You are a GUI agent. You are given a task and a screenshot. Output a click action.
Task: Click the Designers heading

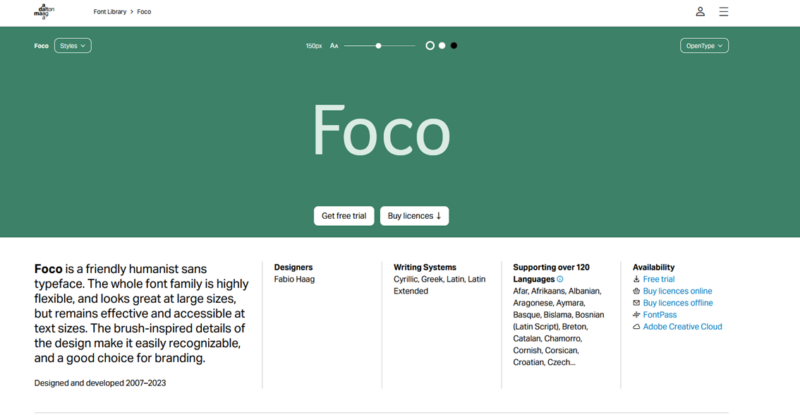click(x=293, y=267)
